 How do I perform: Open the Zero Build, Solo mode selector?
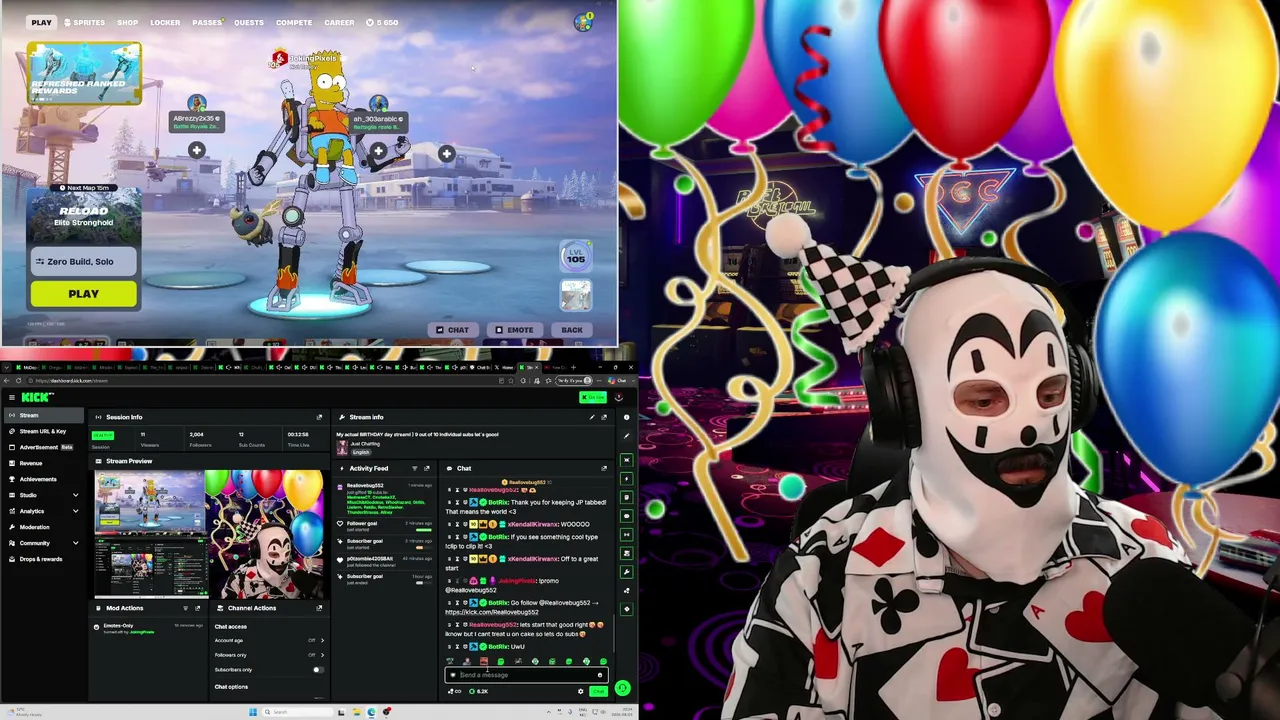coord(84,262)
